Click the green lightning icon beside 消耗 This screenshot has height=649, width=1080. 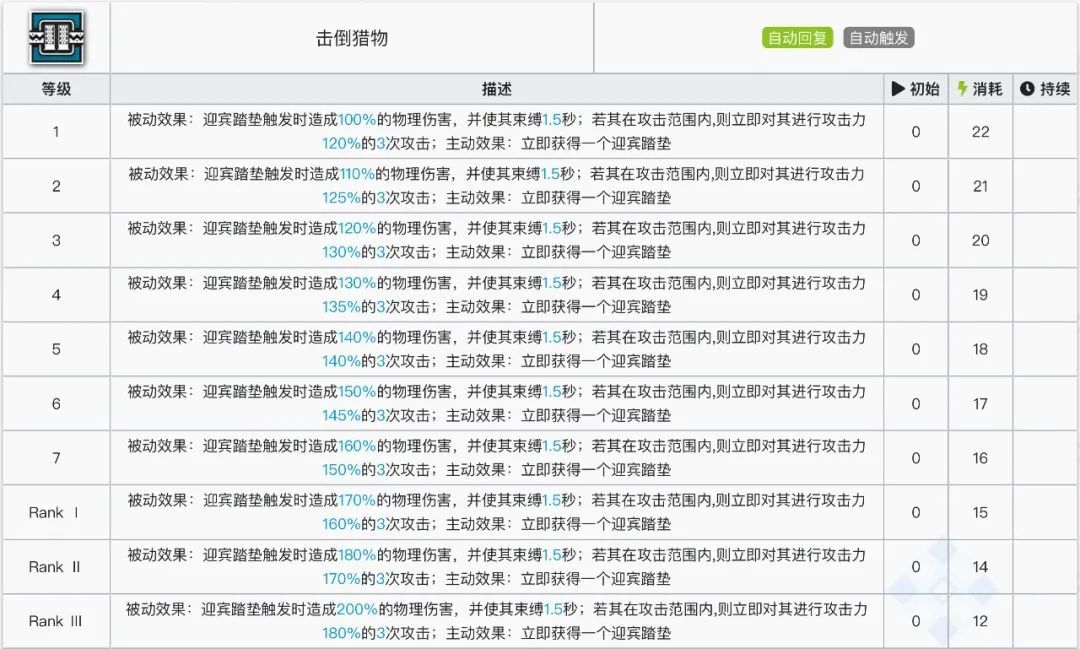tap(962, 89)
